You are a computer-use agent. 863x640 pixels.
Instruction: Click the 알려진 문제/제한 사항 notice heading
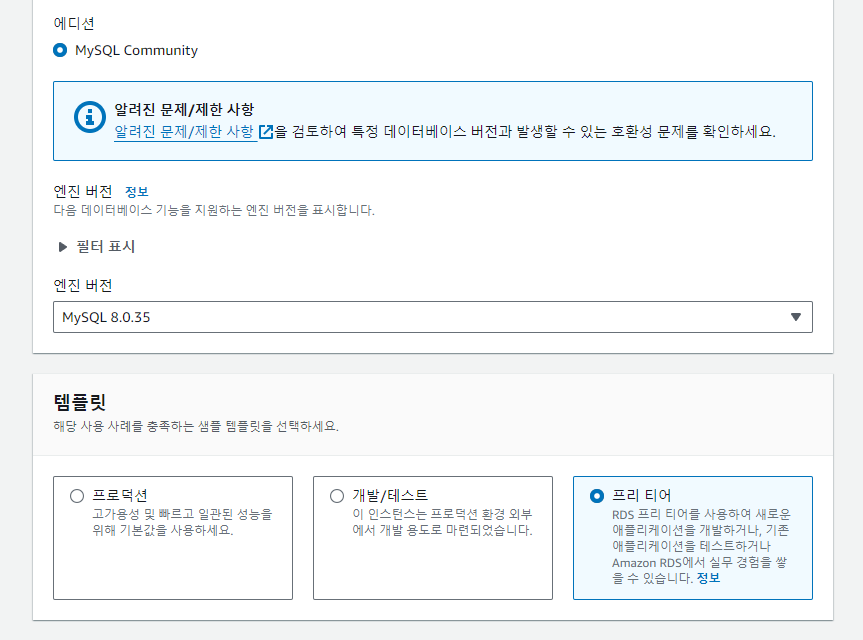pyautogui.click(x=184, y=110)
